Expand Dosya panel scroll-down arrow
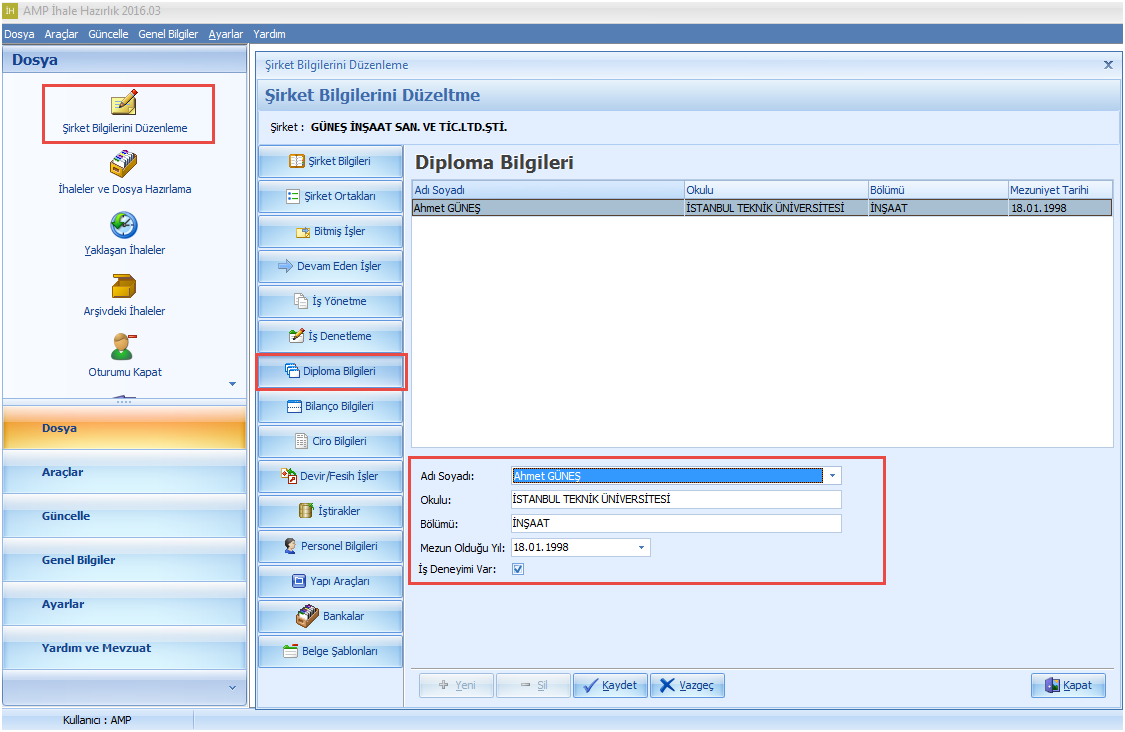 pyautogui.click(x=233, y=384)
